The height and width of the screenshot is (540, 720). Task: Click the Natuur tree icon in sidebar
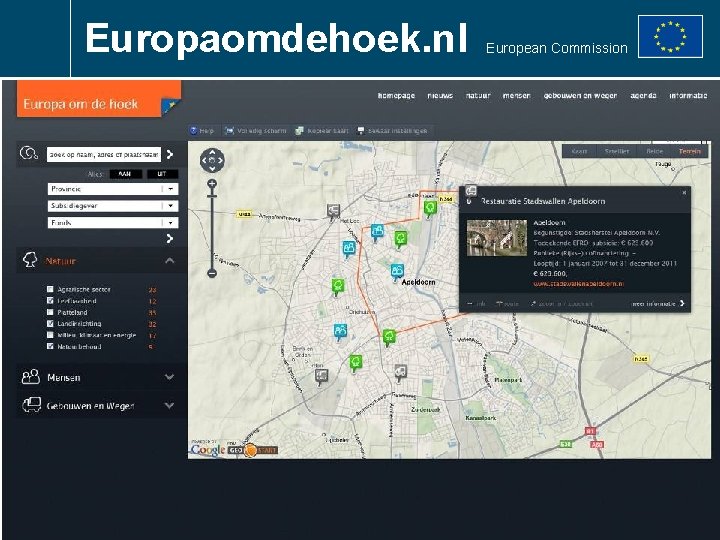point(30,260)
